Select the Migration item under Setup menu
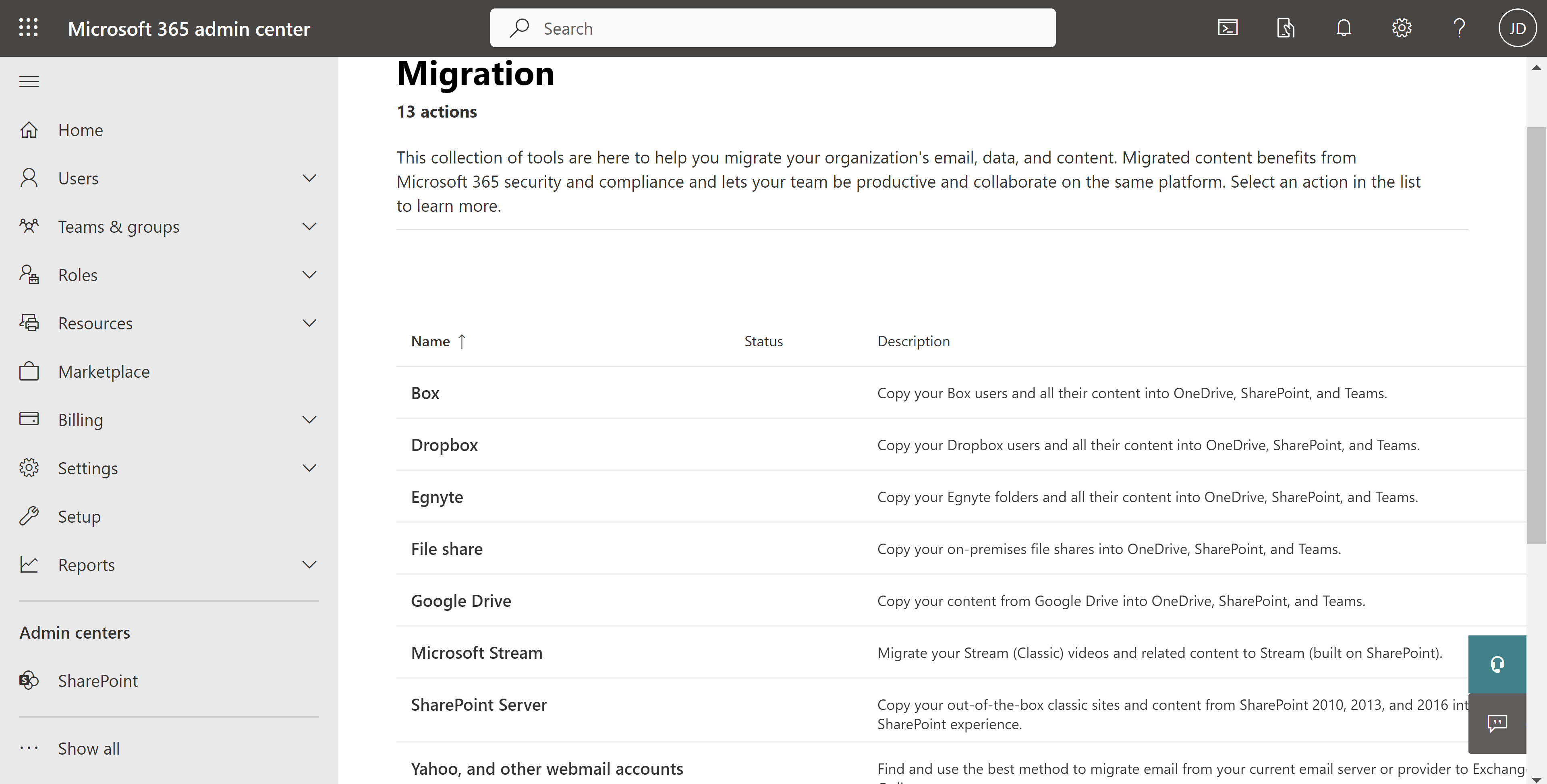The image size is (1547, 784). tap(79, 515)
